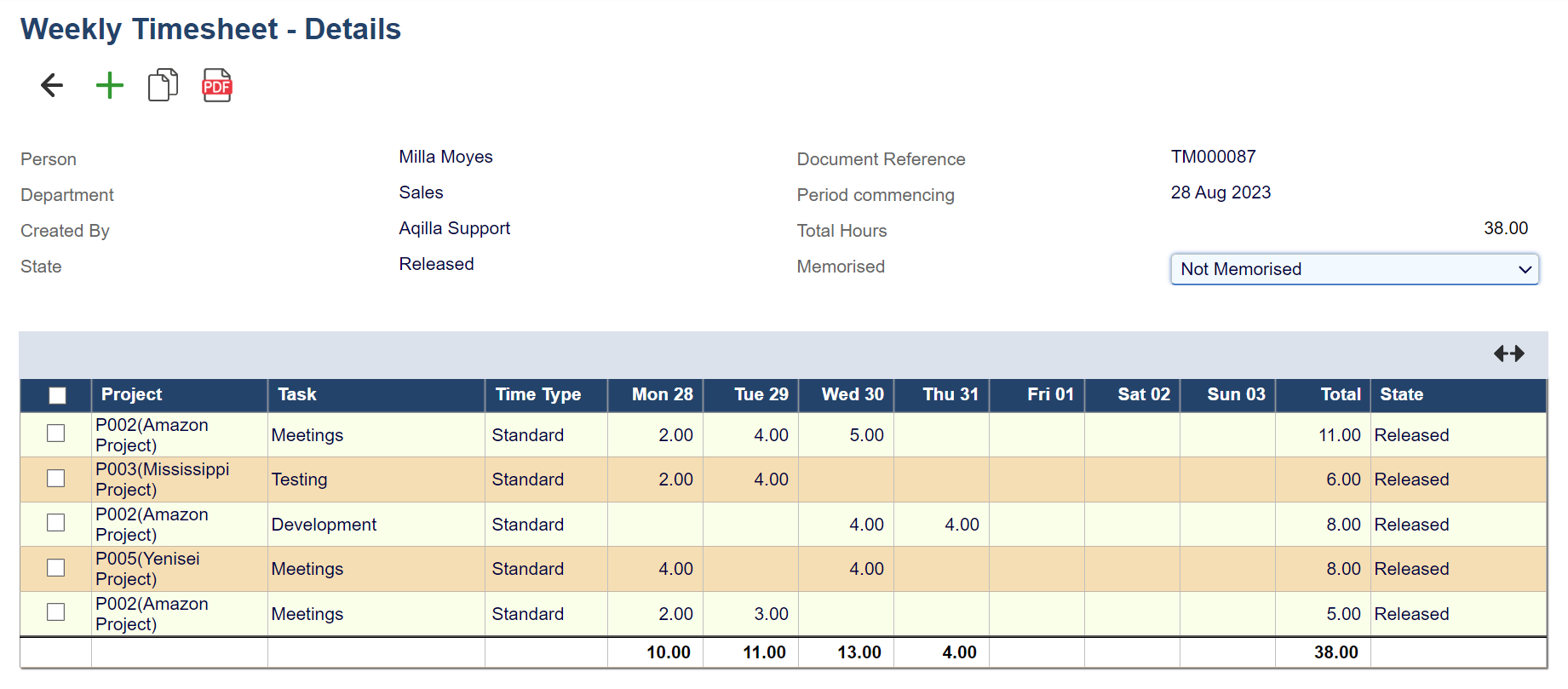Viewport: 1568px width, 689px height.
Task: Click the back arrow icon
Action: (x=52, y=85)
